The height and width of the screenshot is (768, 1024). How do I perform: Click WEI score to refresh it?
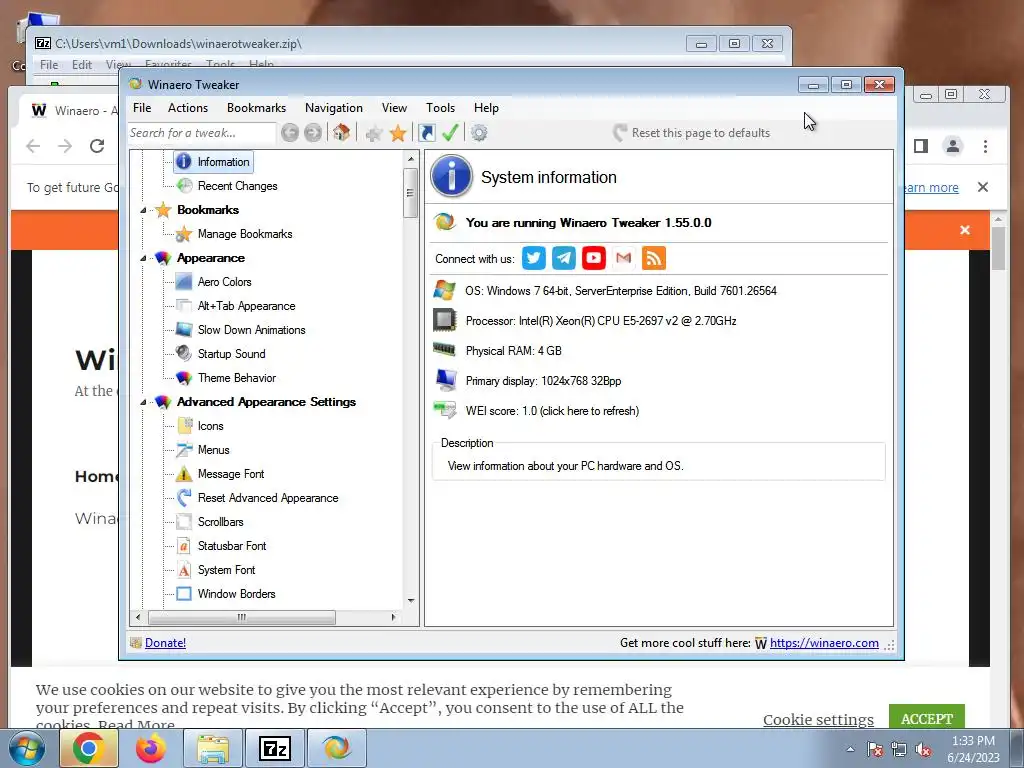tap(552, 411)
